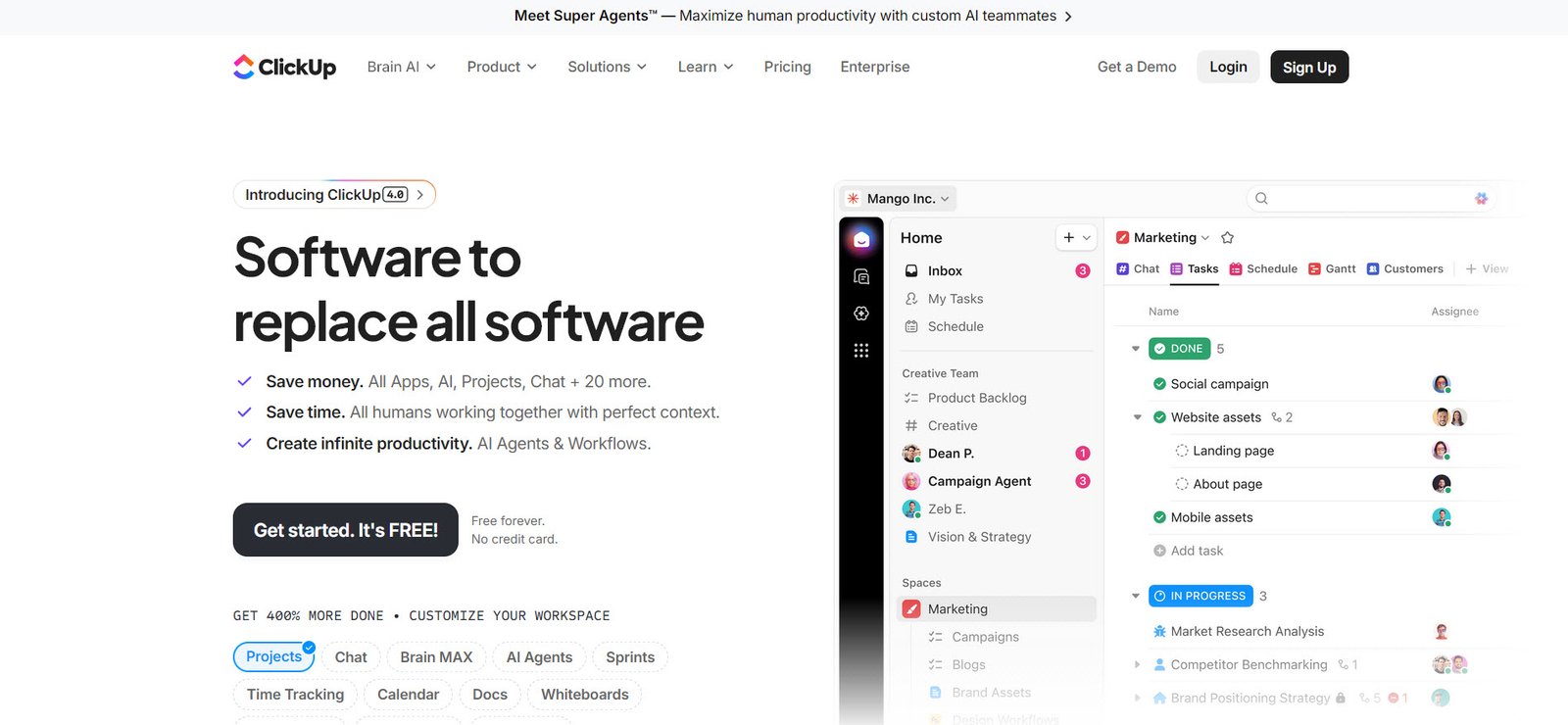Open the Product dropdown menu
Image resolution: width=1568 pixels, height=725 pixels.
point(502,67)
